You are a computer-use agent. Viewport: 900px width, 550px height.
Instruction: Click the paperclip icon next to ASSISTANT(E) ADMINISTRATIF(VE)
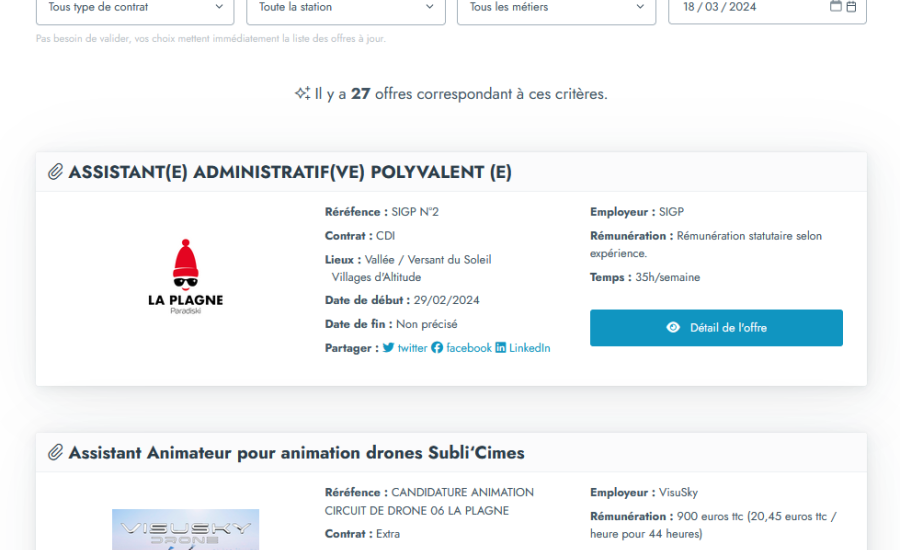click(55, 172)
